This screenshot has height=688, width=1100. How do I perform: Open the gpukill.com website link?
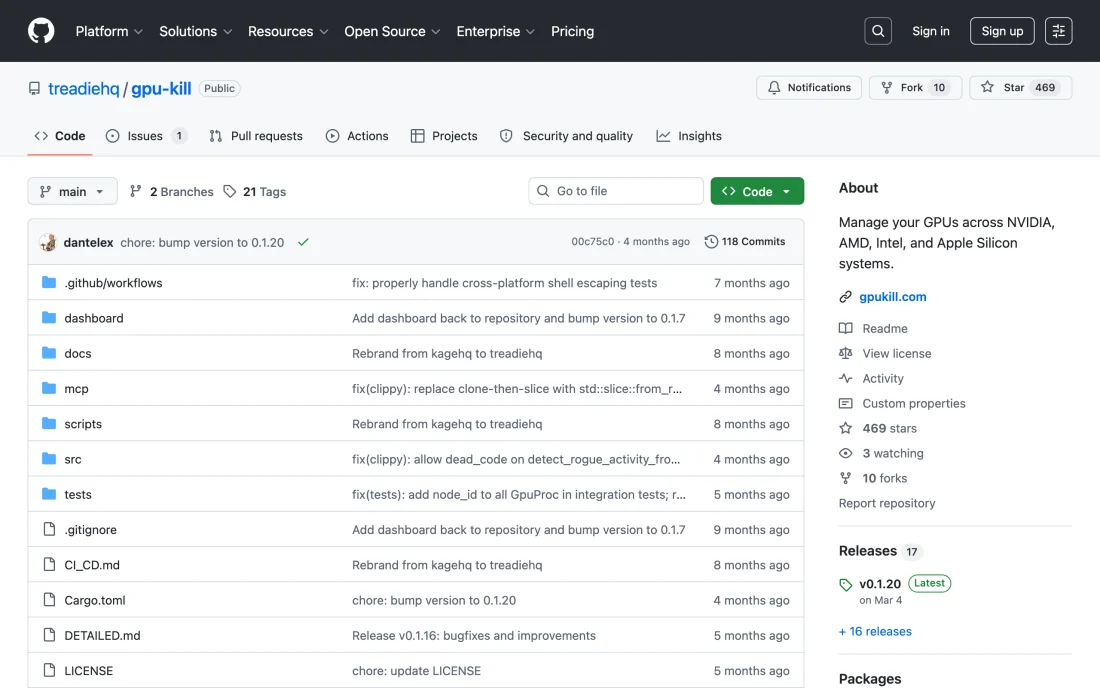pos(892,297)
